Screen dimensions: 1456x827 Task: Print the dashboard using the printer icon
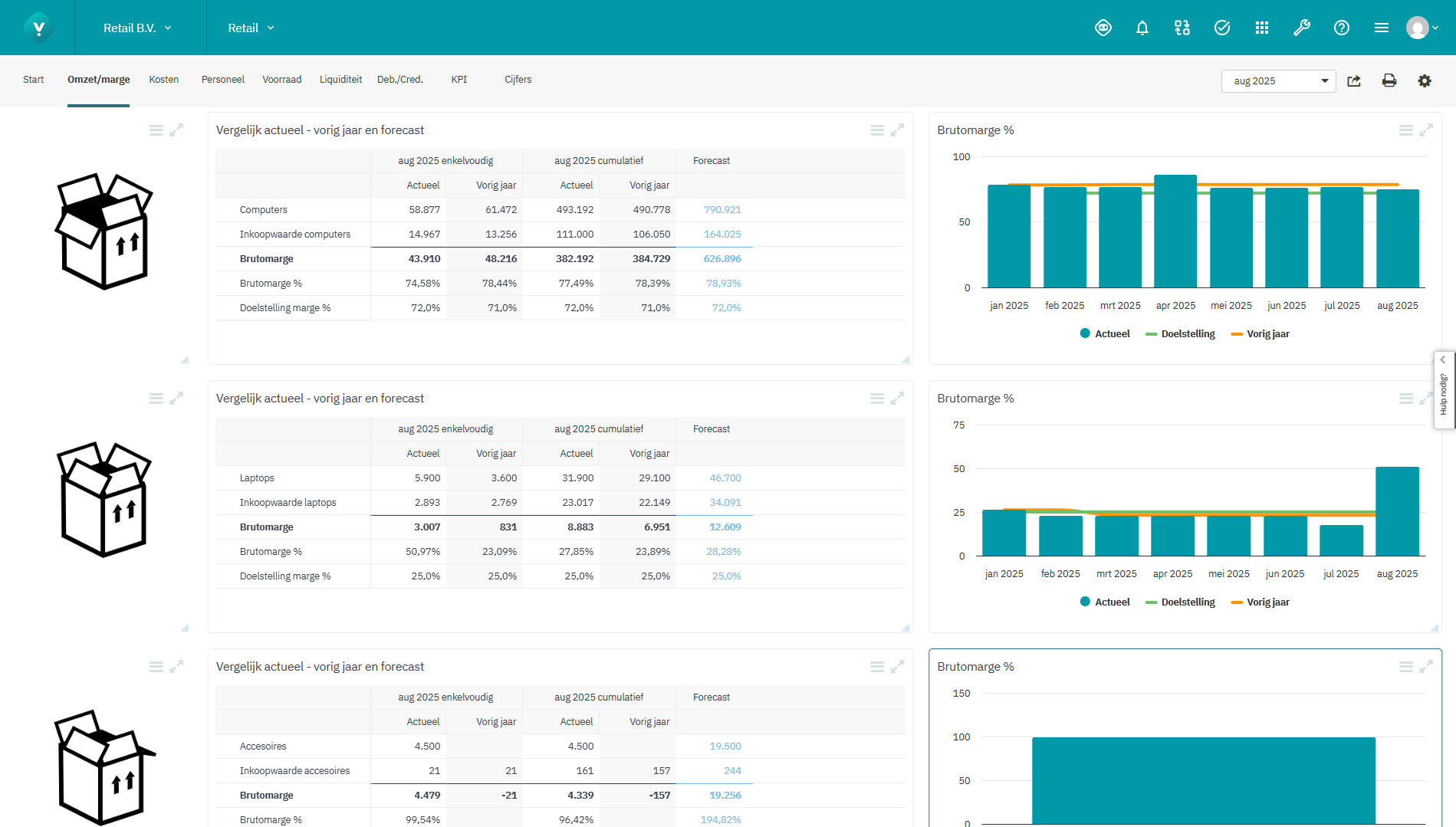click(1389, 80)
